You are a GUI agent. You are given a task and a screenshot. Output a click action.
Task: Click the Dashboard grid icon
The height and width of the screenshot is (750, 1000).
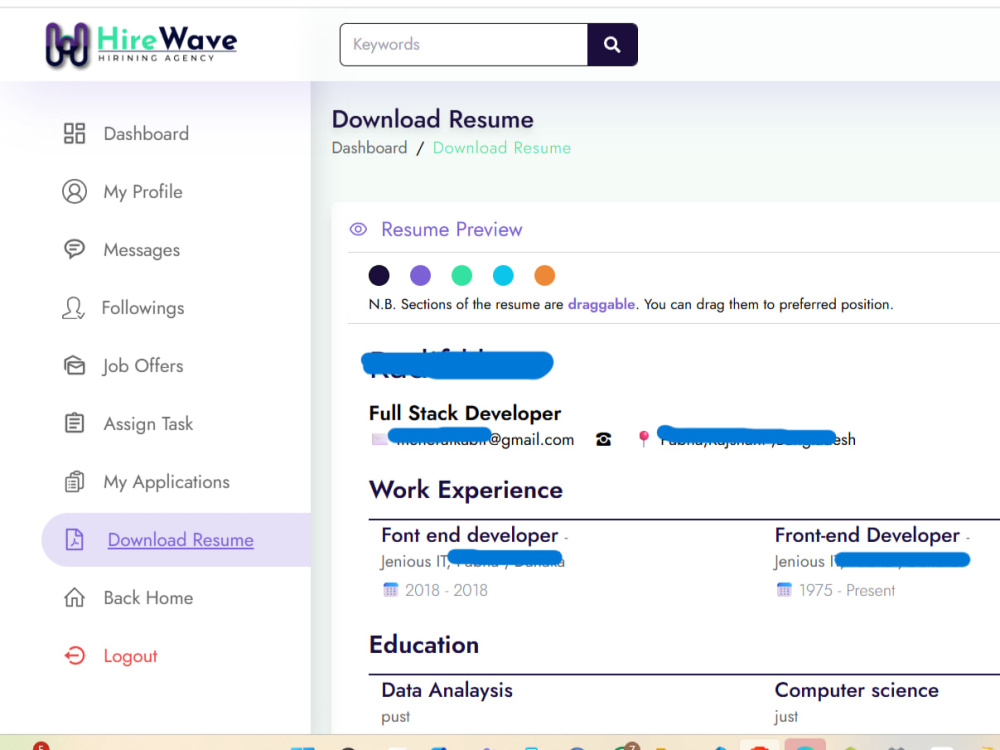pos(75,133)
